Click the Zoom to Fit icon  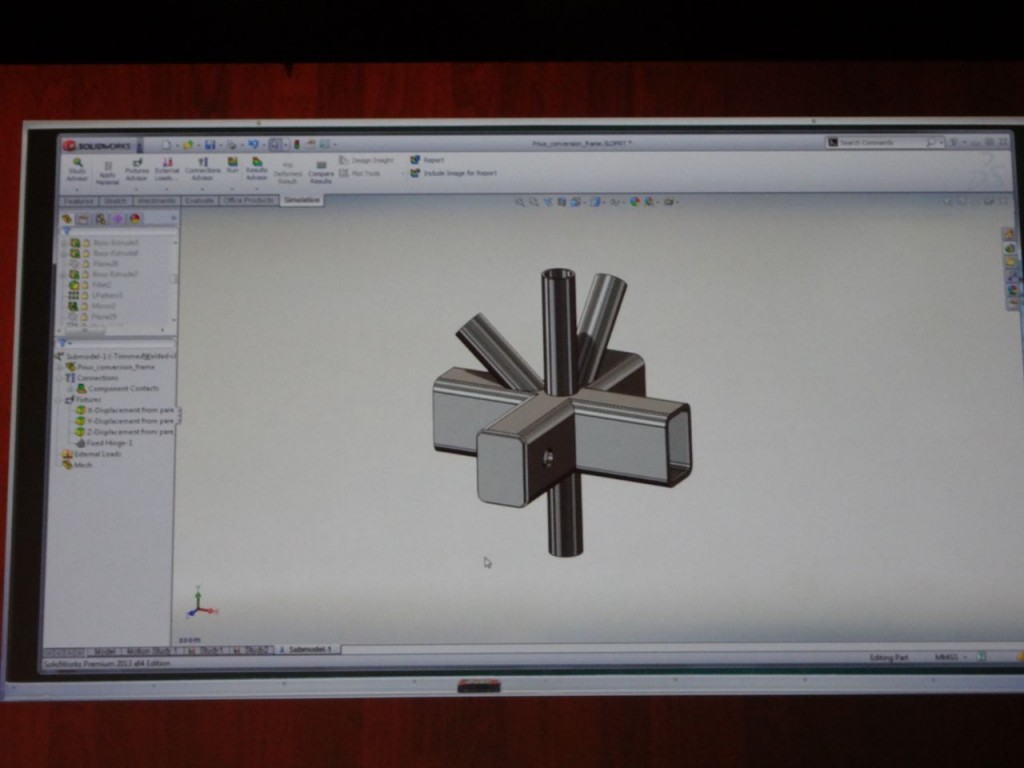(520, 202)
